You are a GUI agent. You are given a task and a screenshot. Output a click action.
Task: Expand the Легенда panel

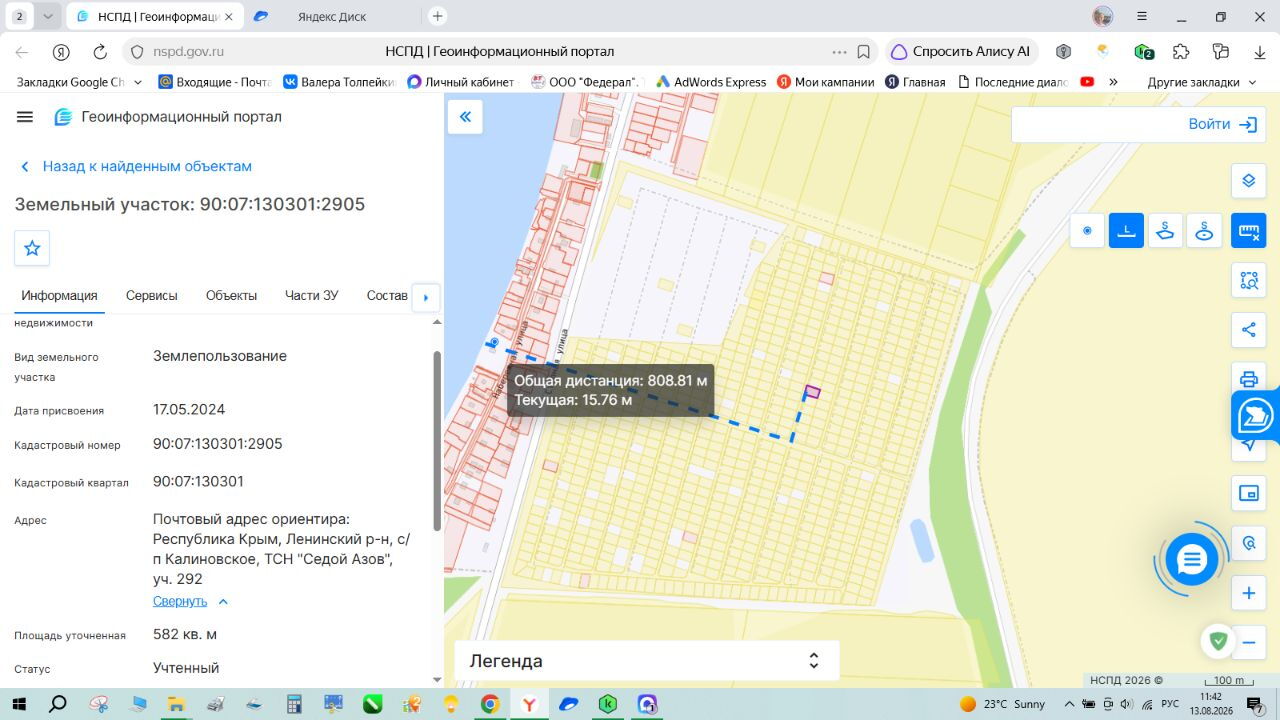click(x=647, y=661)
